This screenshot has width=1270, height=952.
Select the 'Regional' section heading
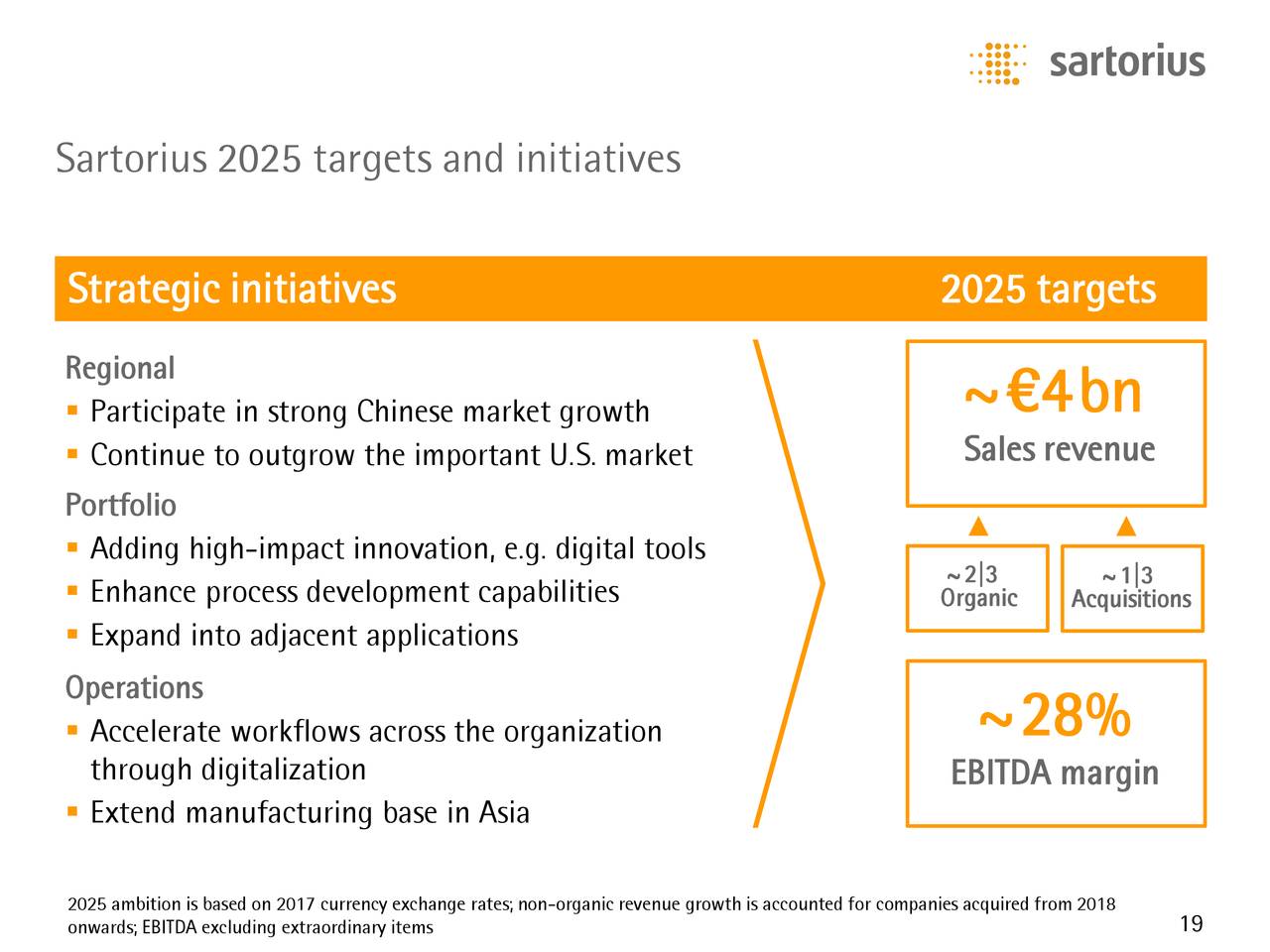pos(119,368)
